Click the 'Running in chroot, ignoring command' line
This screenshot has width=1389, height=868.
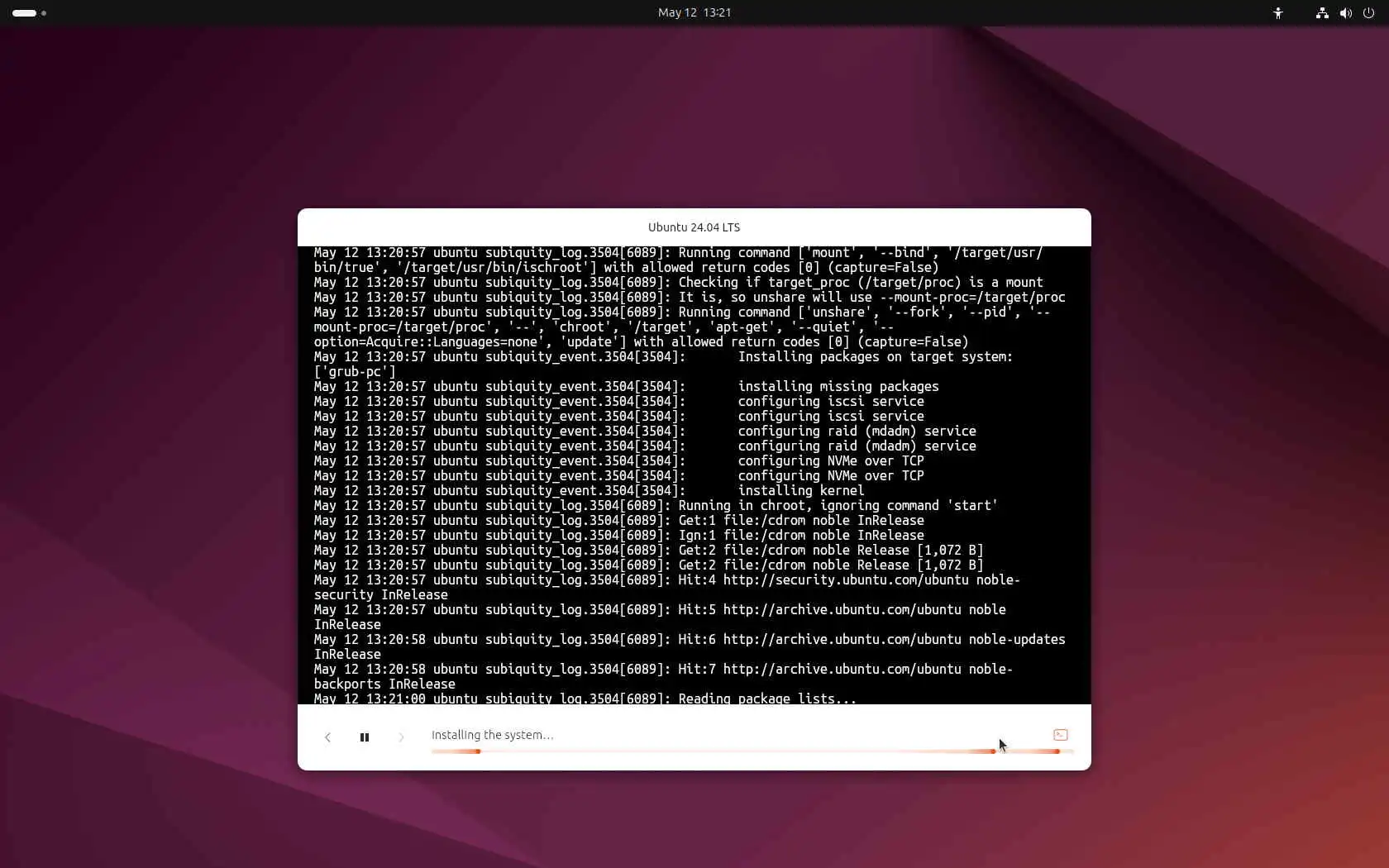(x=656, y=505)
